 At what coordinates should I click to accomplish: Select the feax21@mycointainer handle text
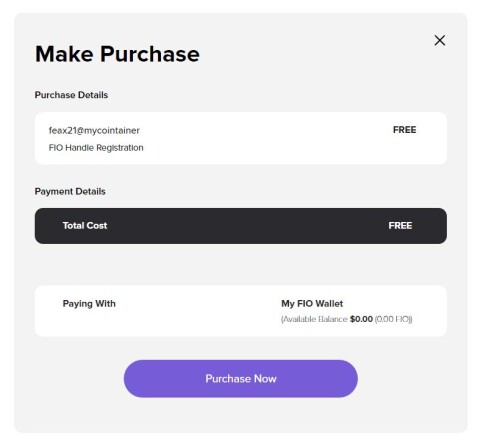pyautogui.click(x=94, y=130)
